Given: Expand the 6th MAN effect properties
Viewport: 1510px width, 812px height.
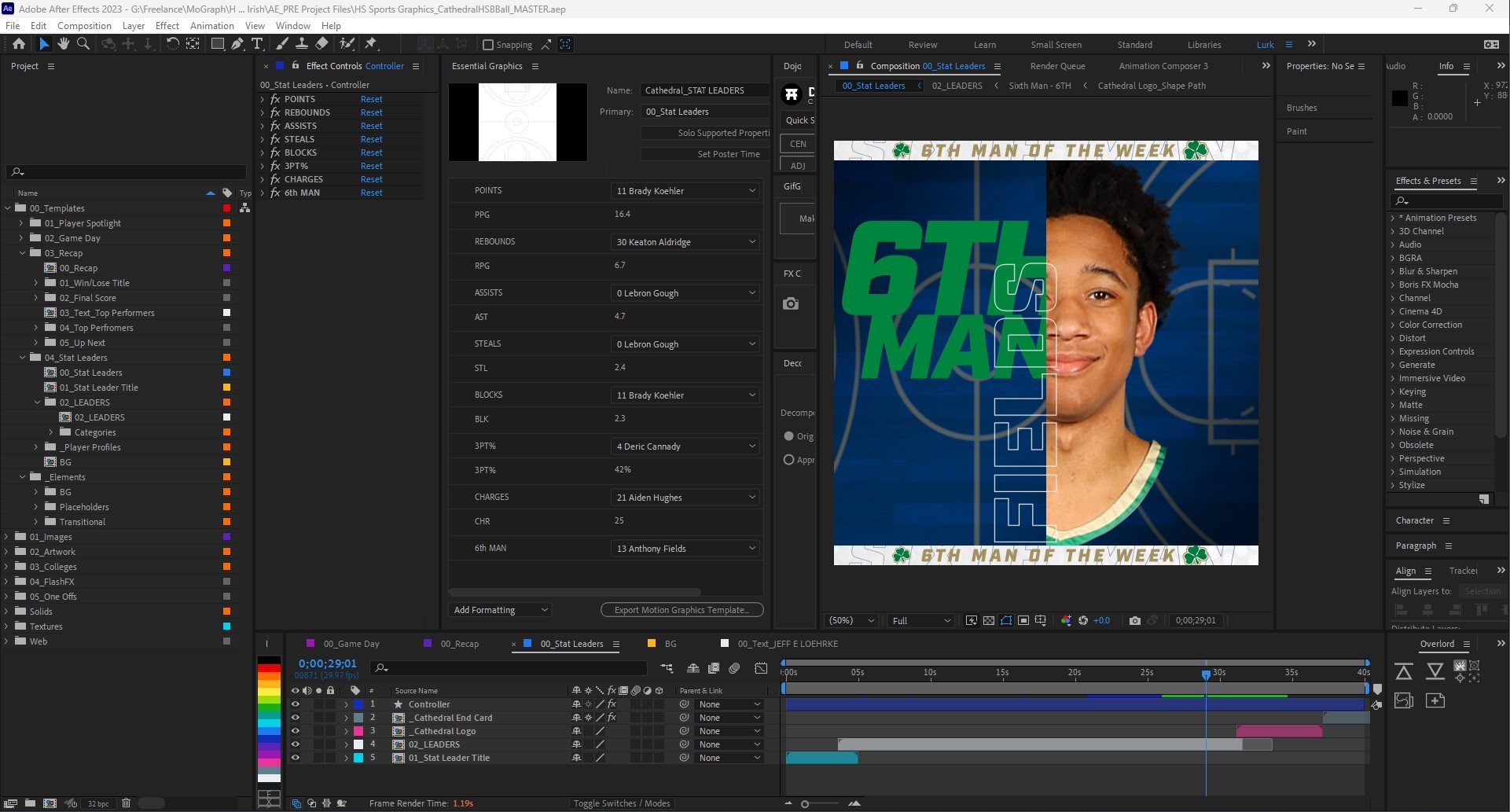Looking at the screenshot, I should 263,193.
